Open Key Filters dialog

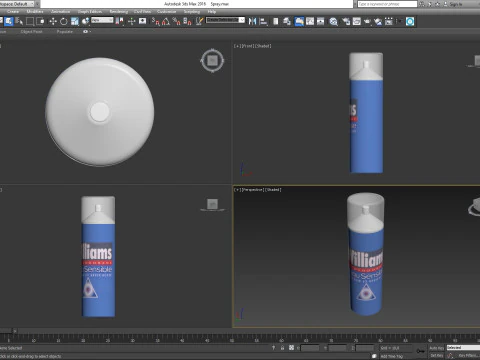(468, 356)
